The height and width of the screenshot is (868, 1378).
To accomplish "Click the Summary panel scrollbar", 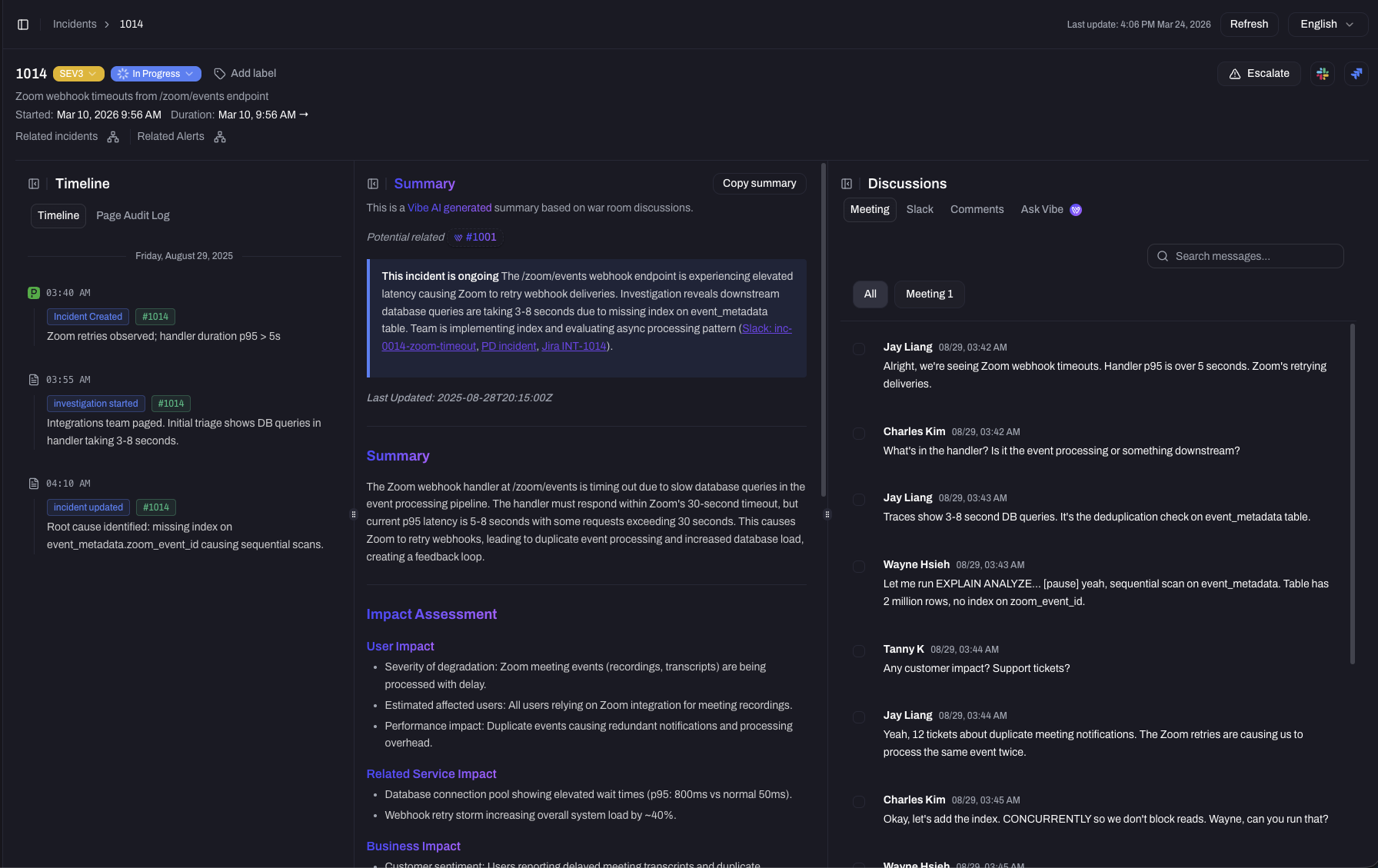I will tap(824, 329).
